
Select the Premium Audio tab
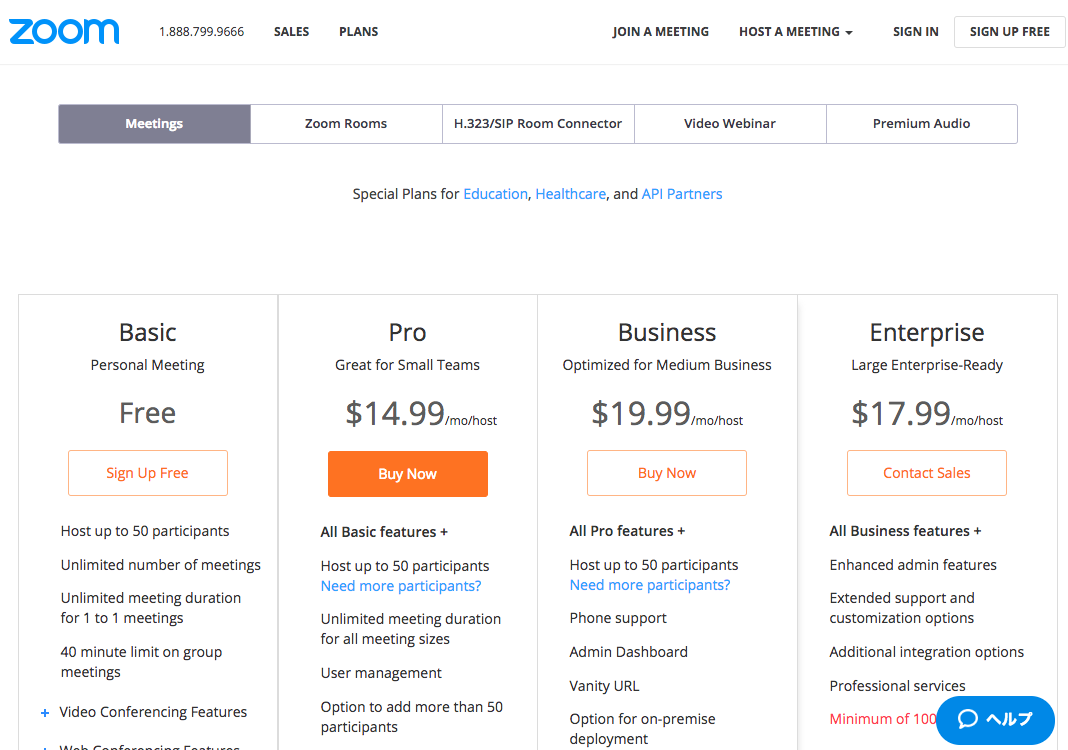tap(922, 123)
